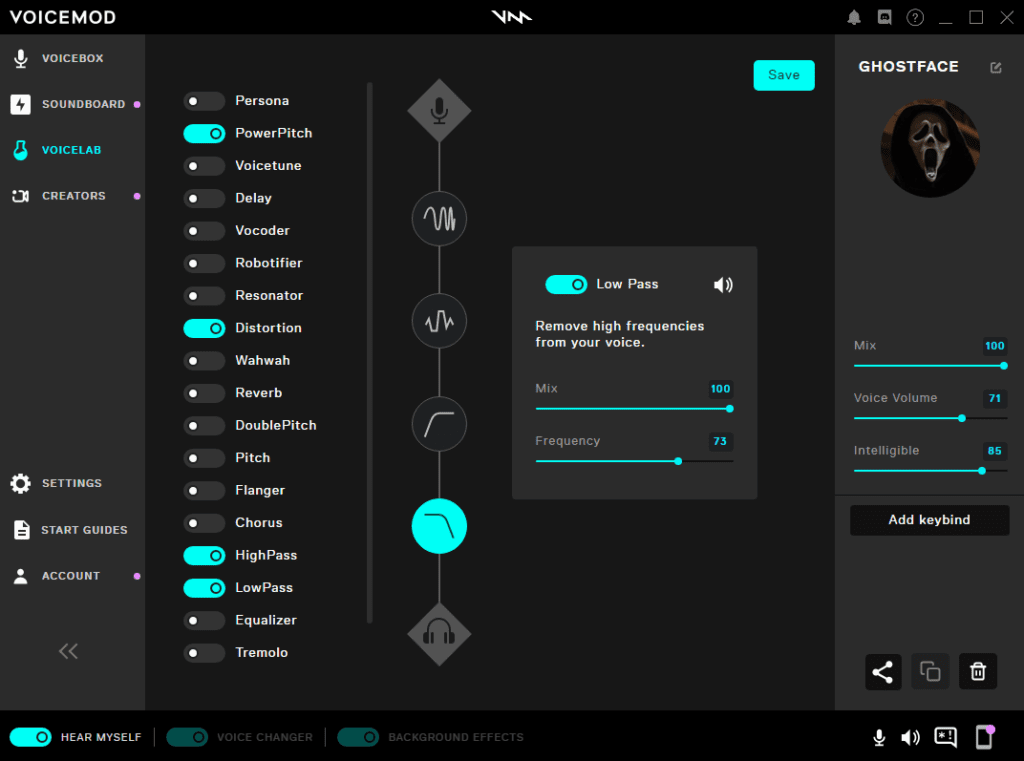Enable the Reverb toggle
This screenshot has height=761, width=1024.
click(204, 393)
